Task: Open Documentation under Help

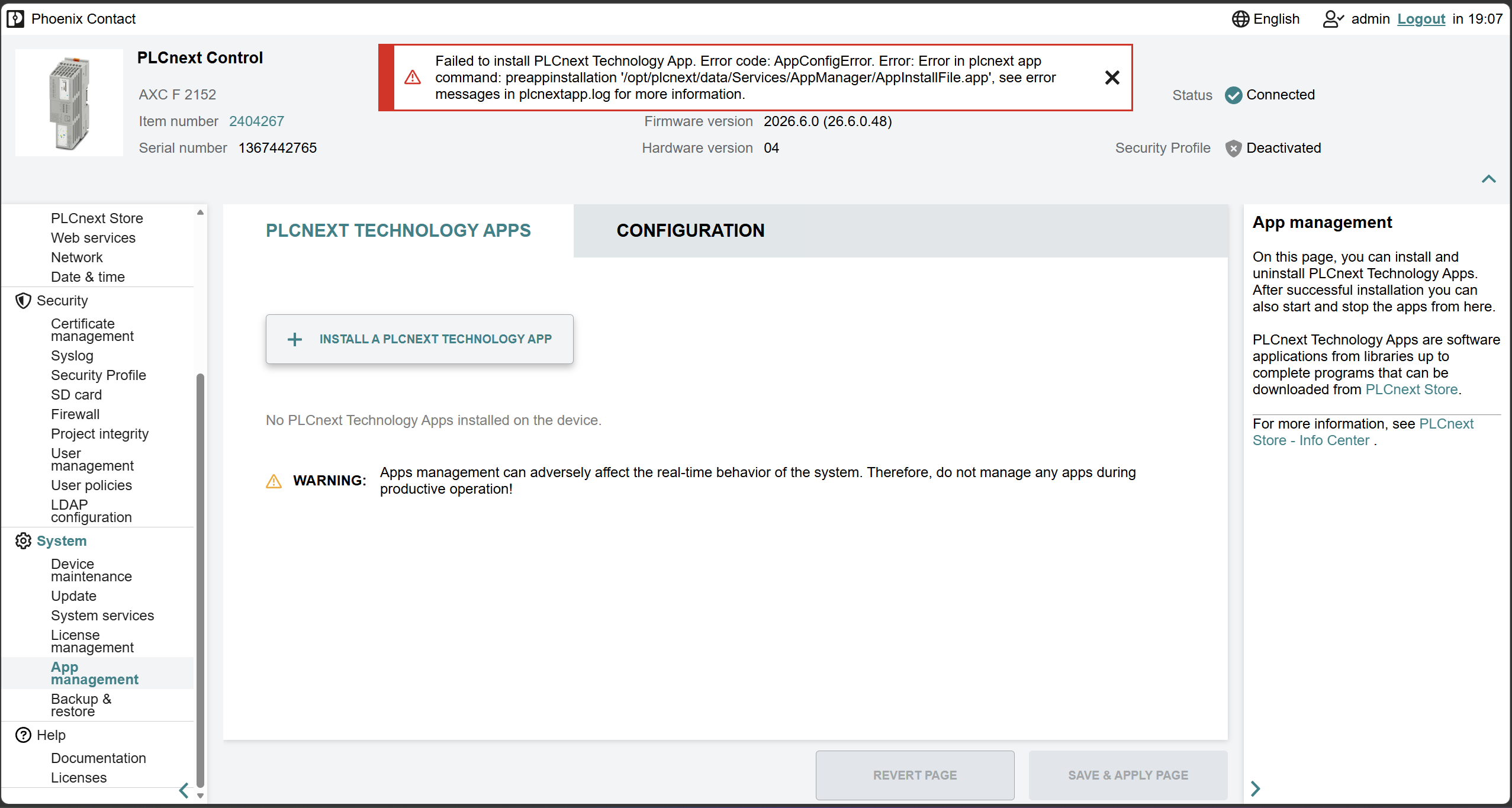Action: [x=98, y=758]
